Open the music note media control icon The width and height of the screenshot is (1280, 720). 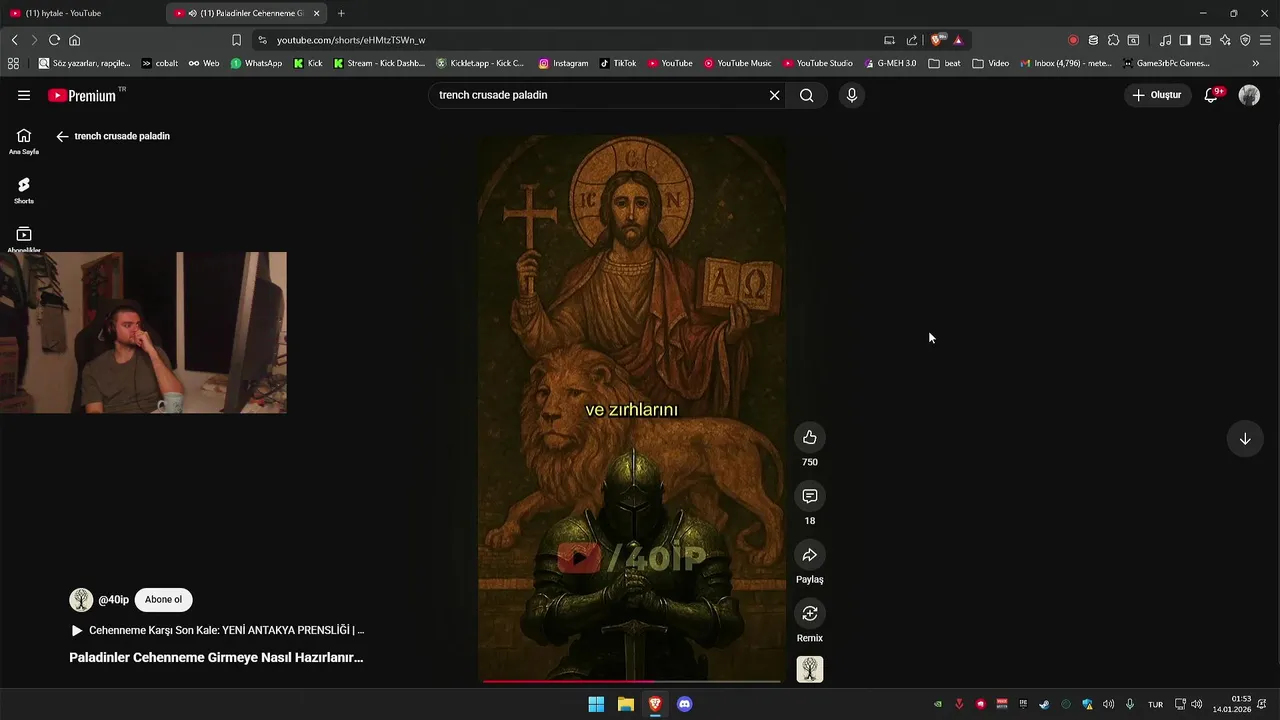coord(1165,40)
